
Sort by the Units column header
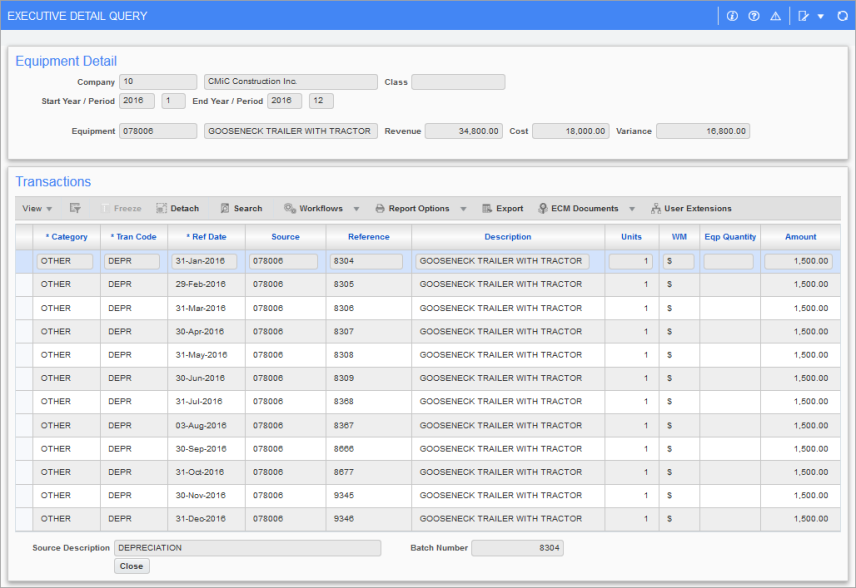[x=632, y=237]
